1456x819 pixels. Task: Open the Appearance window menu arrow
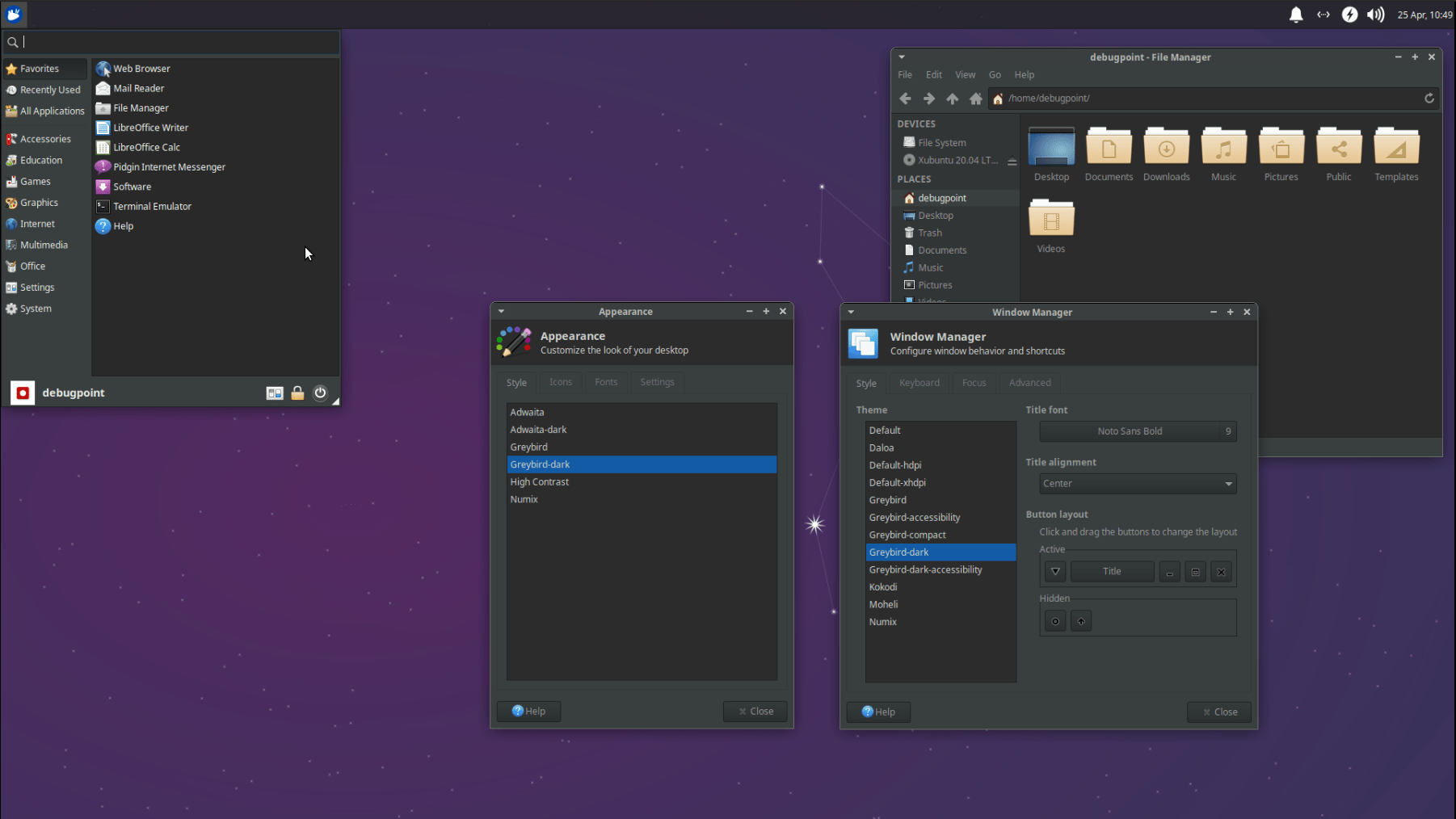[x=501, y=311]
